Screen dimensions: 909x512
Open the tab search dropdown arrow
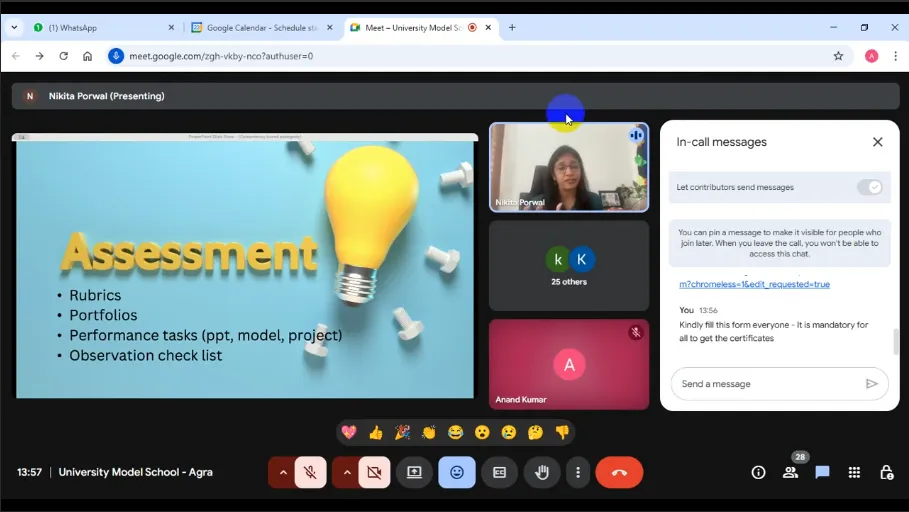pos(14,28)
